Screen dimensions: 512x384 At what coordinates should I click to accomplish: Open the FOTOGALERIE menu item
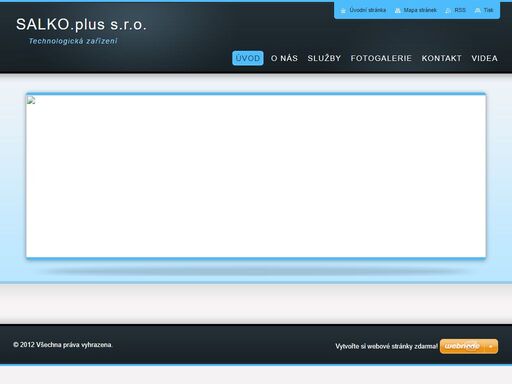click(381, 58)
